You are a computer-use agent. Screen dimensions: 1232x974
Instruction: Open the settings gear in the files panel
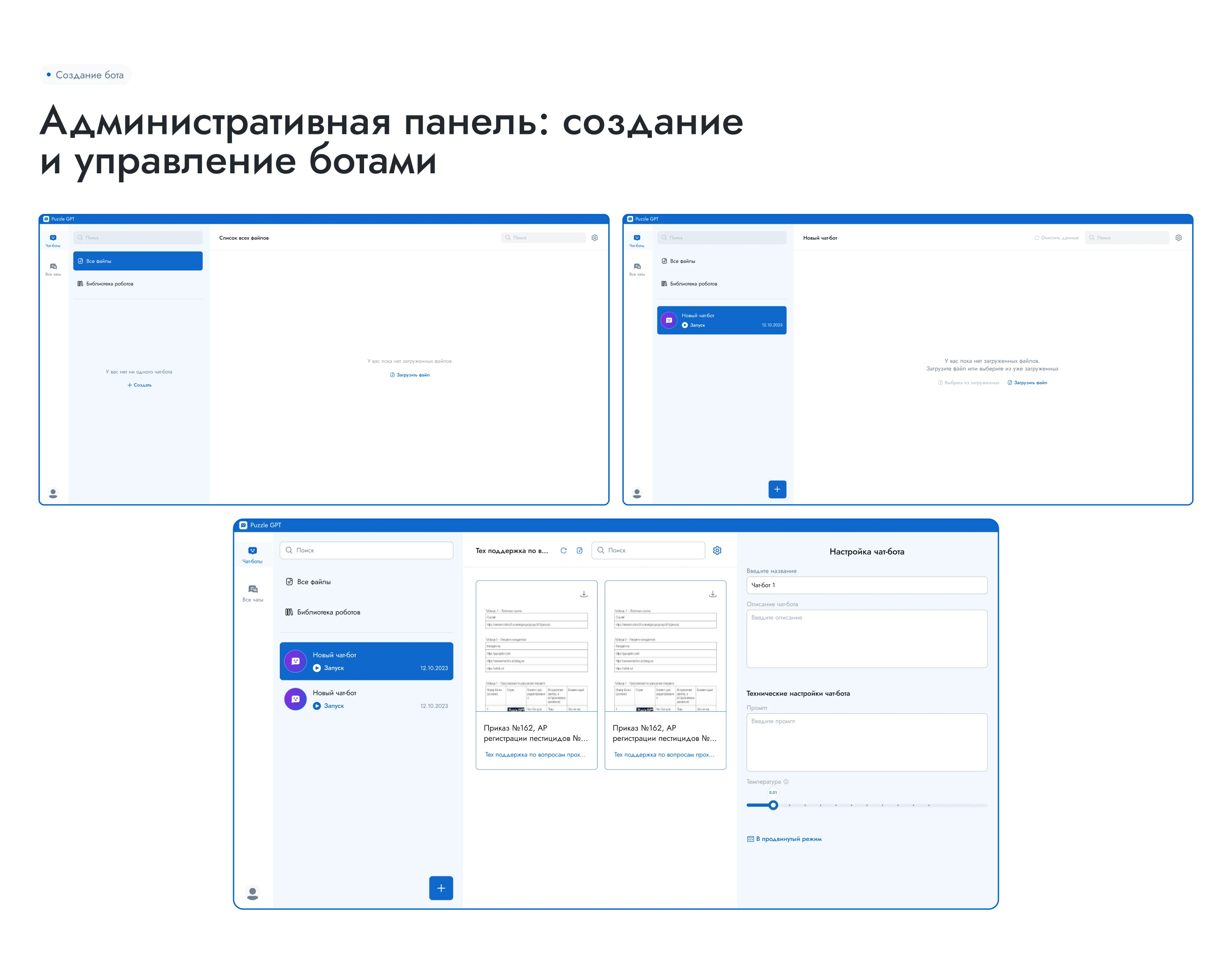[x=717, y=550]
